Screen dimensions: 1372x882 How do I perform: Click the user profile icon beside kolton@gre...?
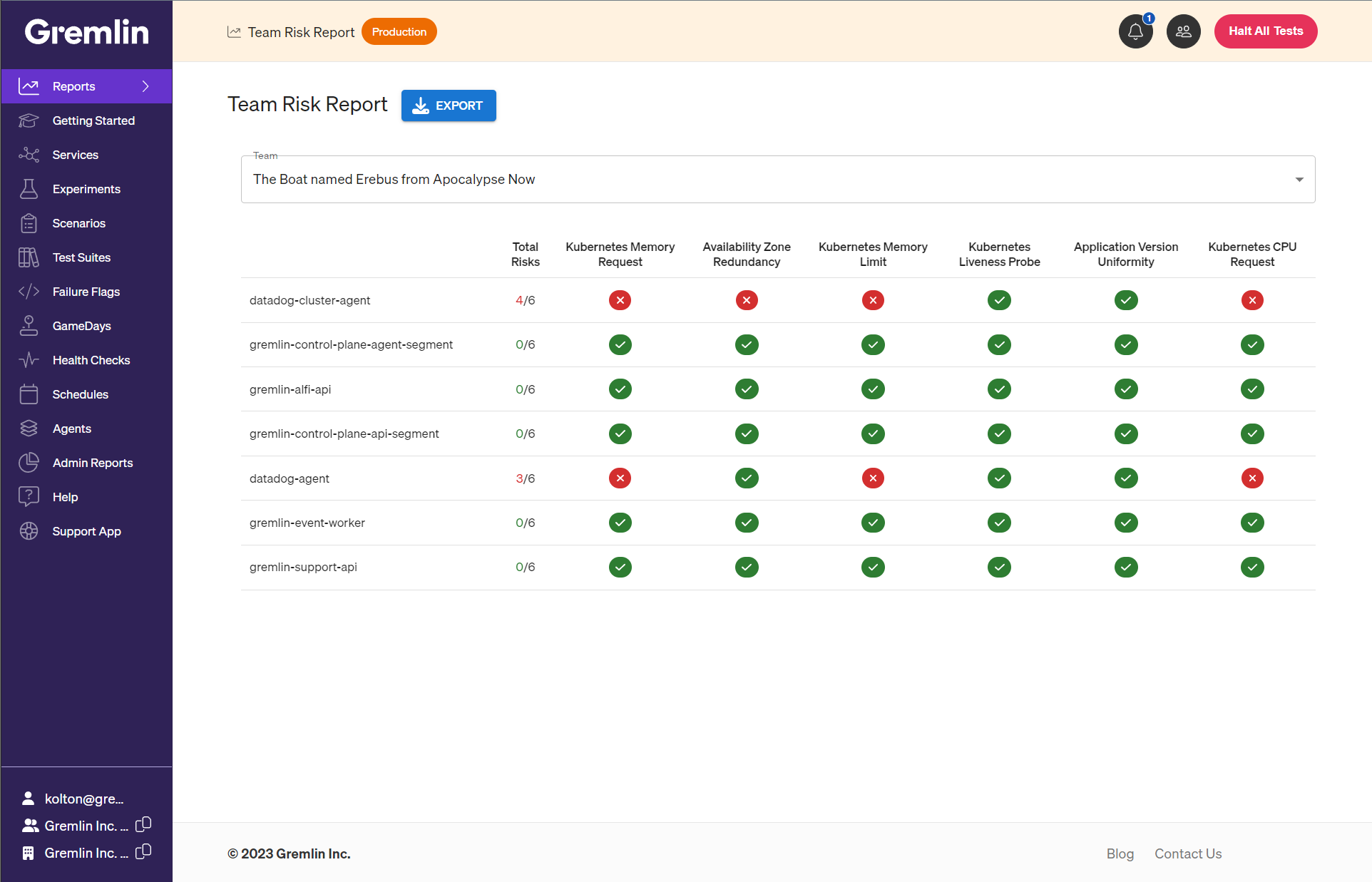[x=28, y=798]
